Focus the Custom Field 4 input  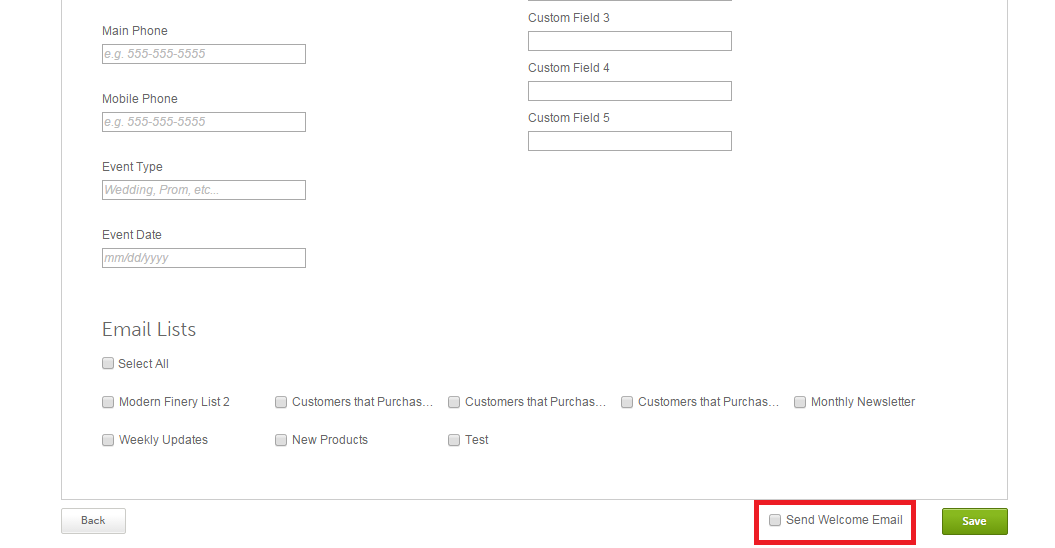point(629,91)
